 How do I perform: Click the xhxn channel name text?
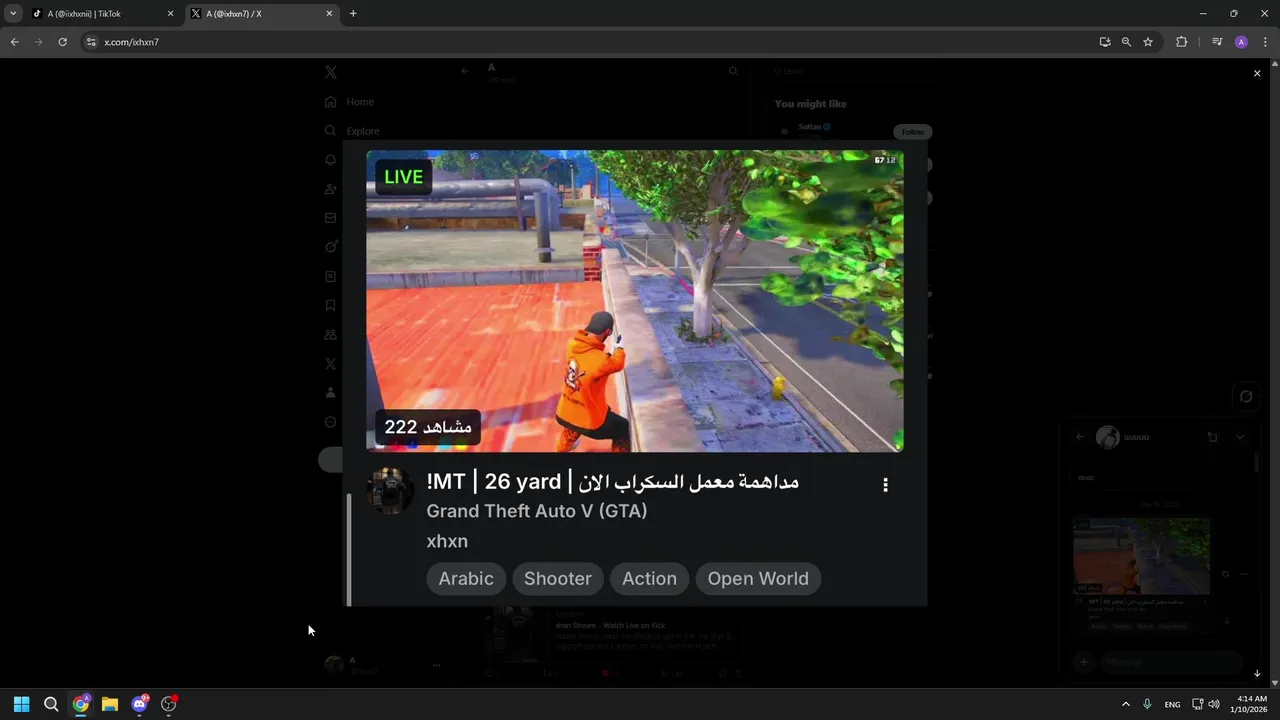[447, 541]
